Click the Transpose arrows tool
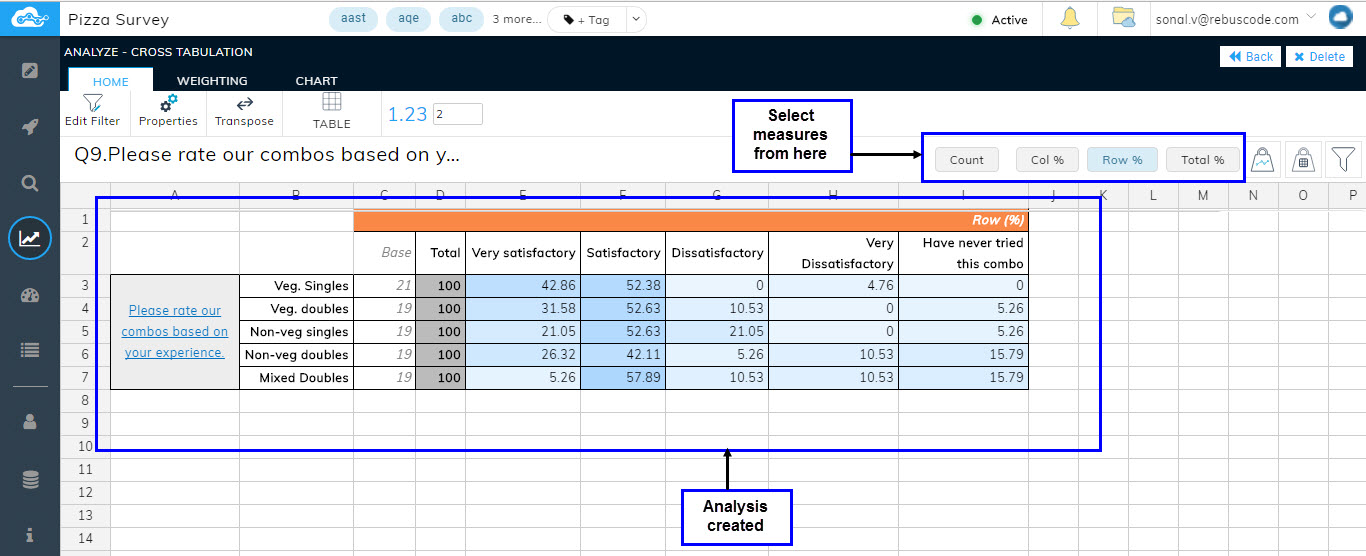The image size is (1366, 556). [244, 110]
